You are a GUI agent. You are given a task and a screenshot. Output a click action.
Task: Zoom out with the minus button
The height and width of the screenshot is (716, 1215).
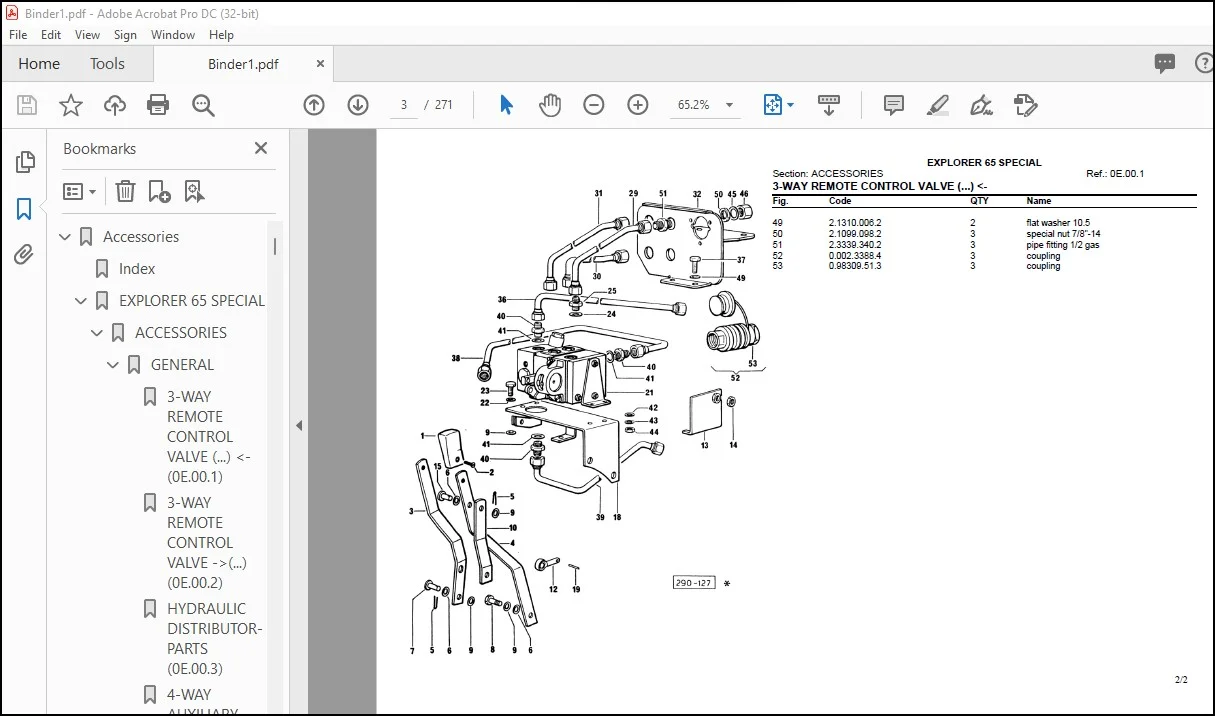tap(594, 105)
